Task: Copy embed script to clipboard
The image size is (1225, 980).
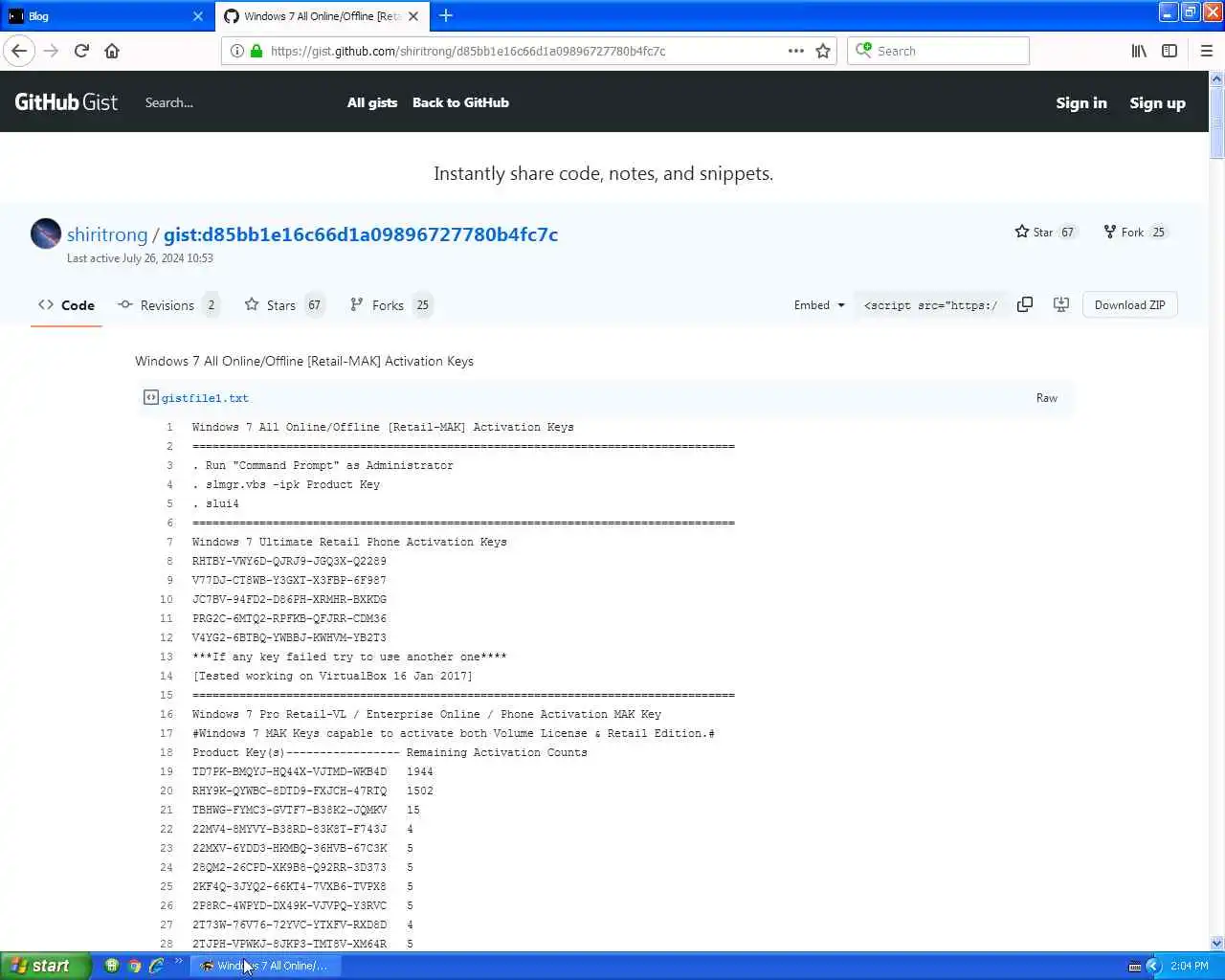Action: pyautogui.click(x=1025, y=304)
